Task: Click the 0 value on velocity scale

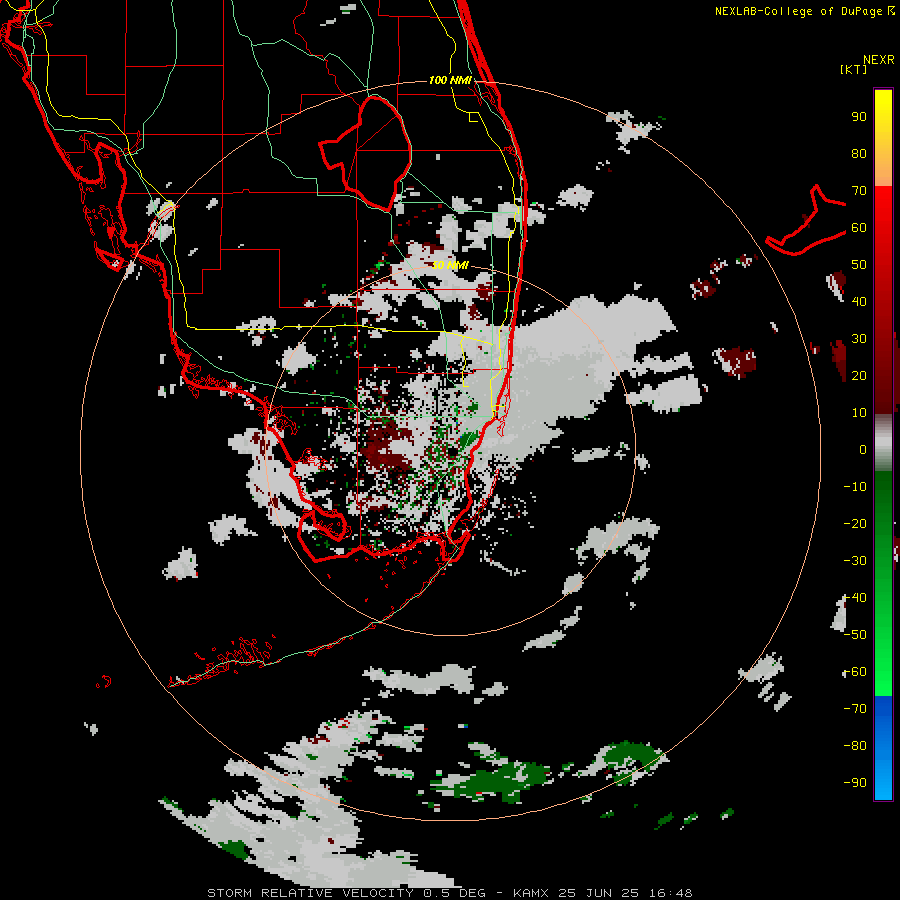Action: 863,450
